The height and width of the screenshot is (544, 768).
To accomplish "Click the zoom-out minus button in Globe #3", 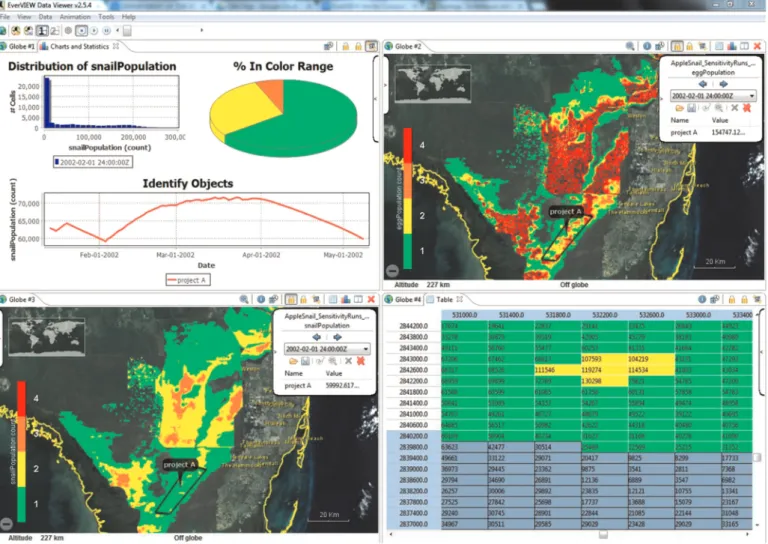I will (x=6, y=523).
